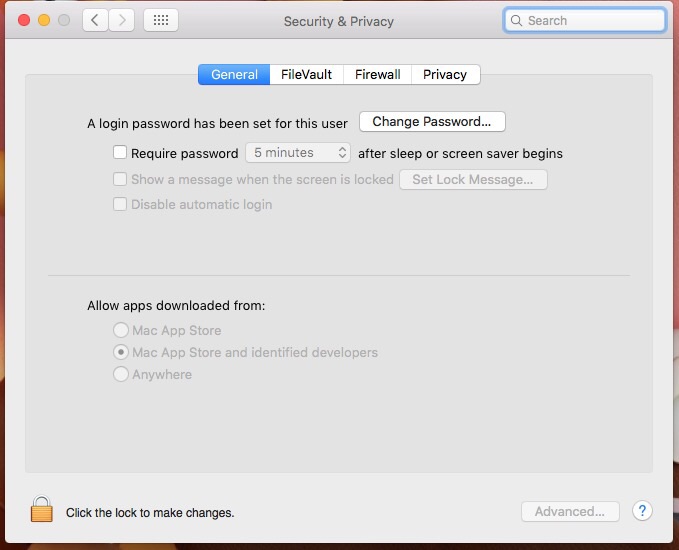Click the Security & Privacy window title
The image size is (679, 550).
(x=339, y=21)
